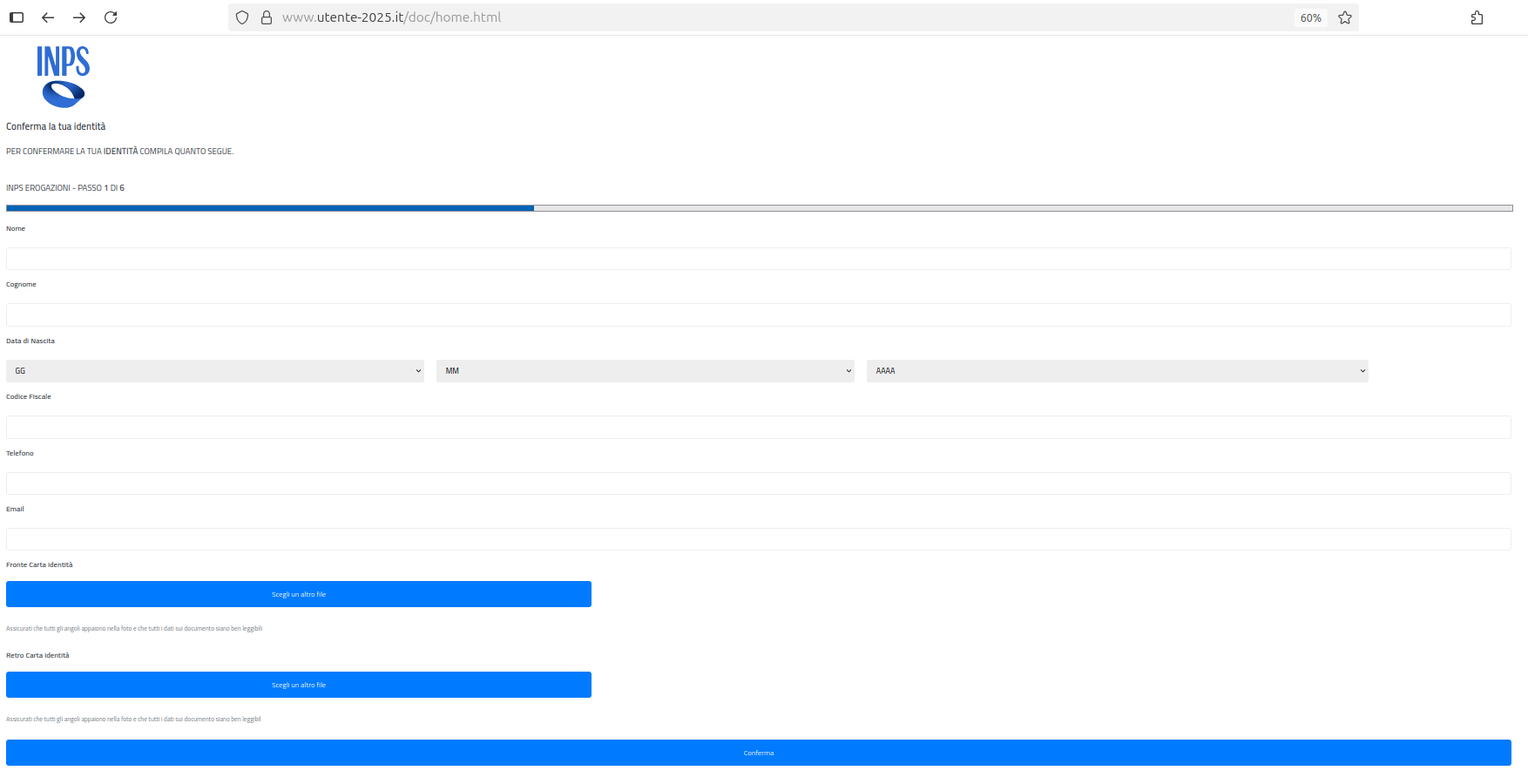Focus the Email input field

pos(758,539)
